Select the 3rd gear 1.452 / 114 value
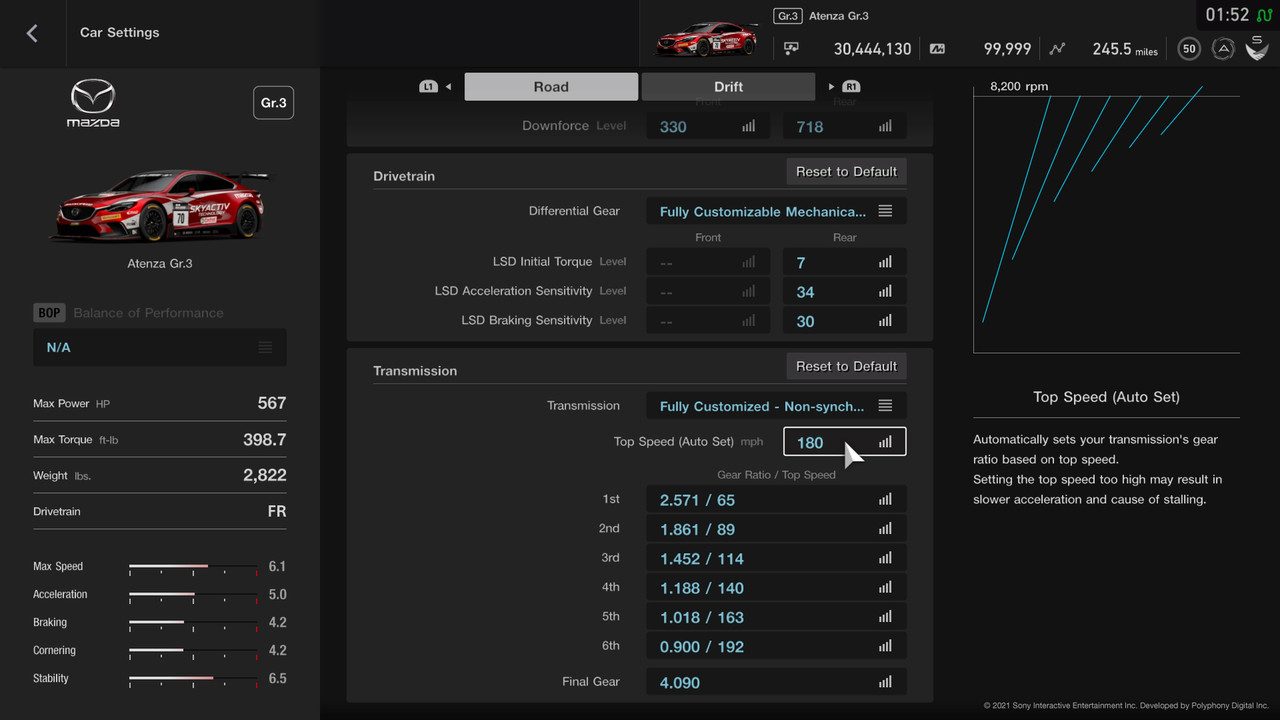Screen dimensions: 1280x720 tap(776, 559)
